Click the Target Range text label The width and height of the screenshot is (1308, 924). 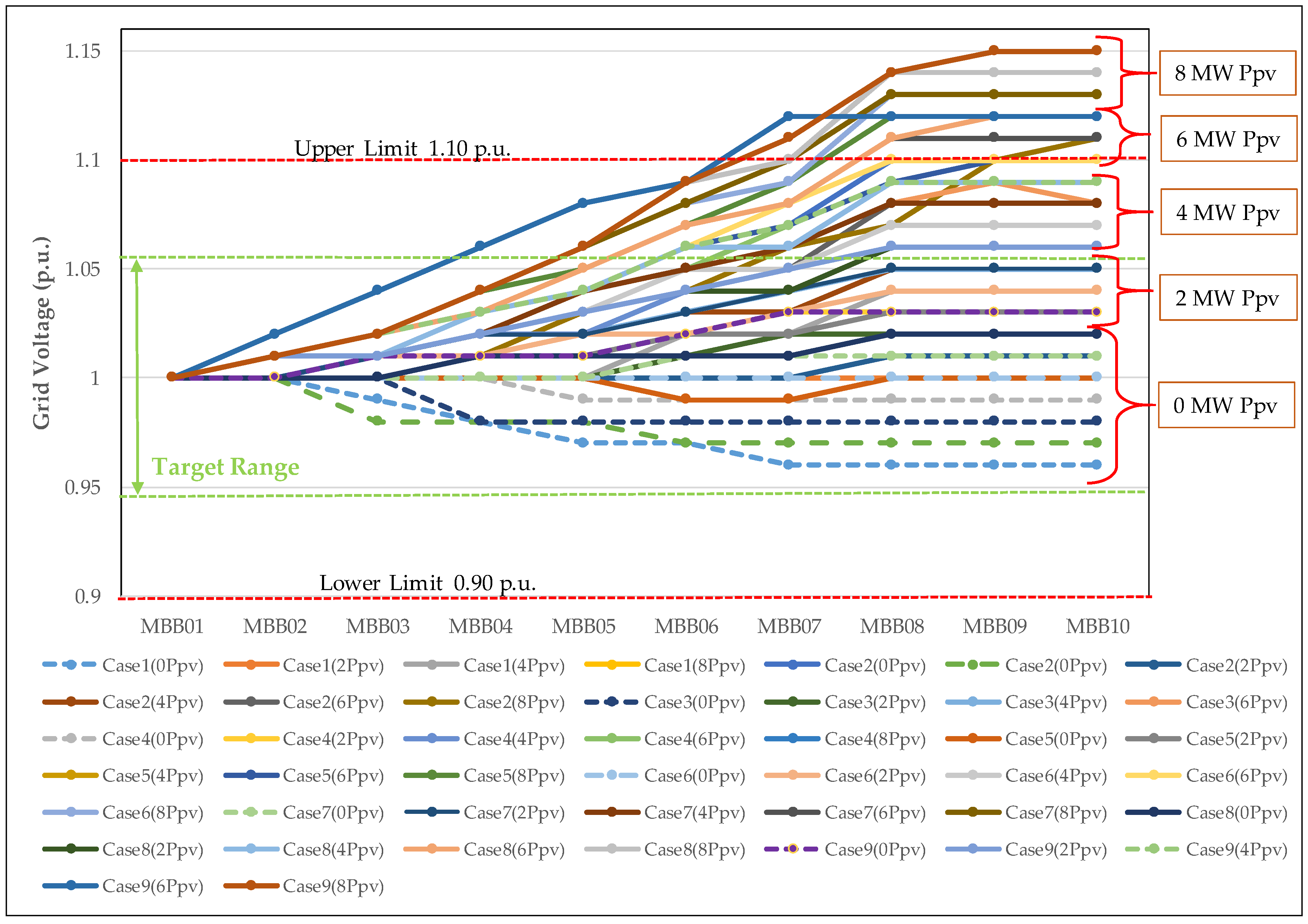(x=225, y=467)
